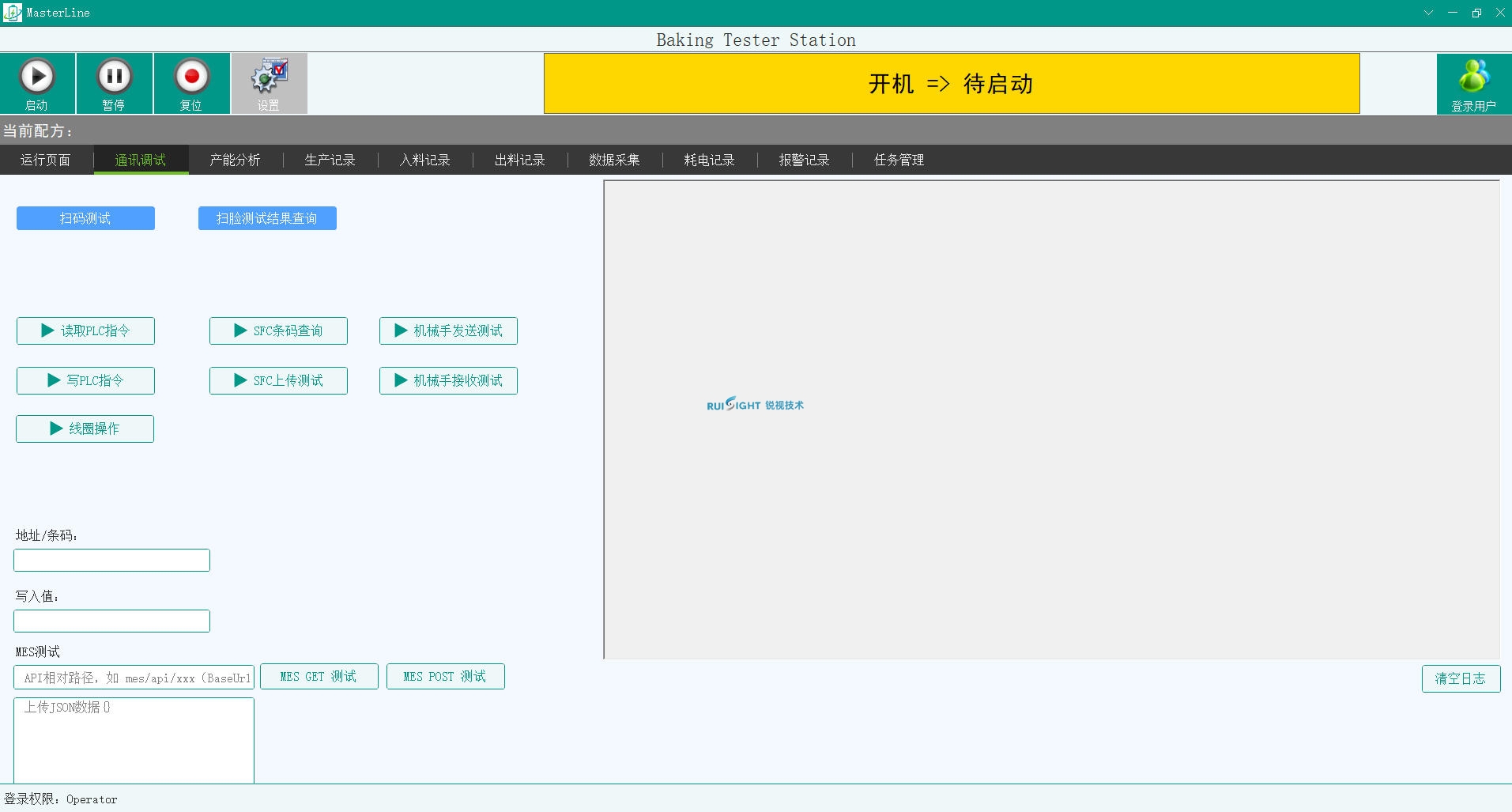Screen dimensions: 1512x812
Task: Expand the title bar dropdown chevron
Action: (1428, 13)
